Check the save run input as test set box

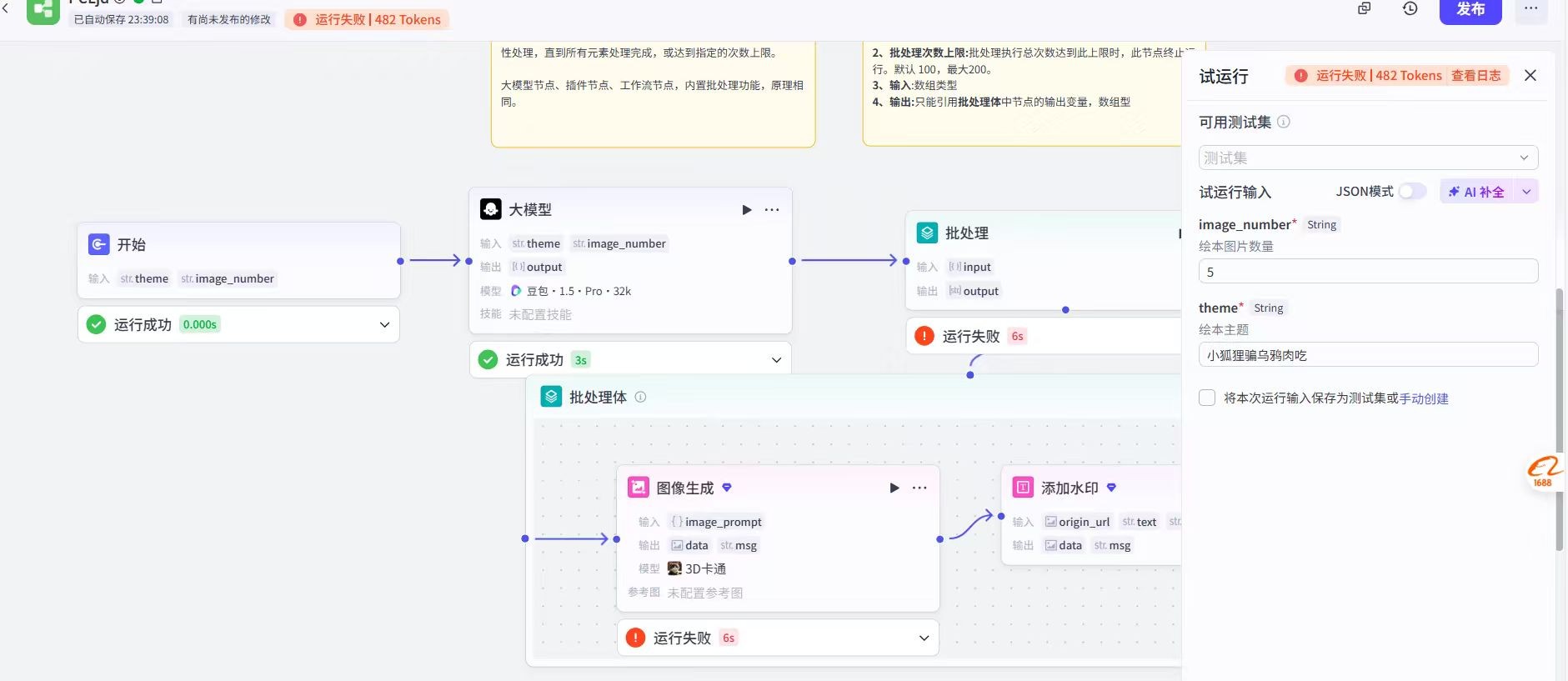(x=1207, y=398)
